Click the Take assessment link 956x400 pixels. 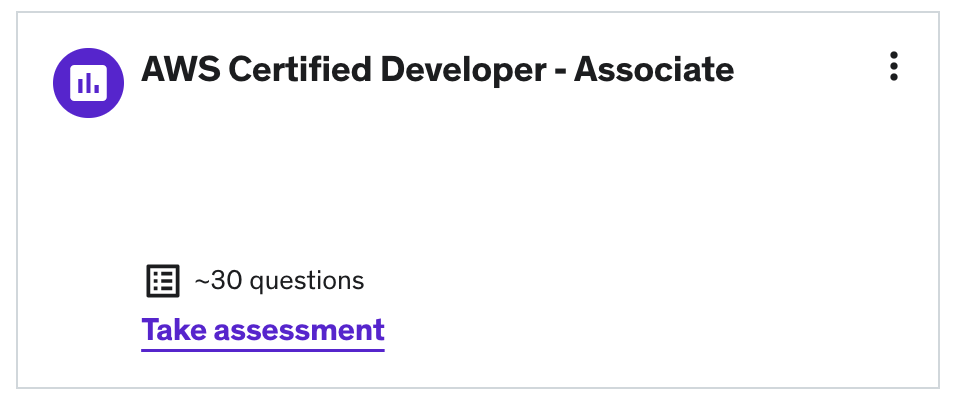click(x=263, y=330)
